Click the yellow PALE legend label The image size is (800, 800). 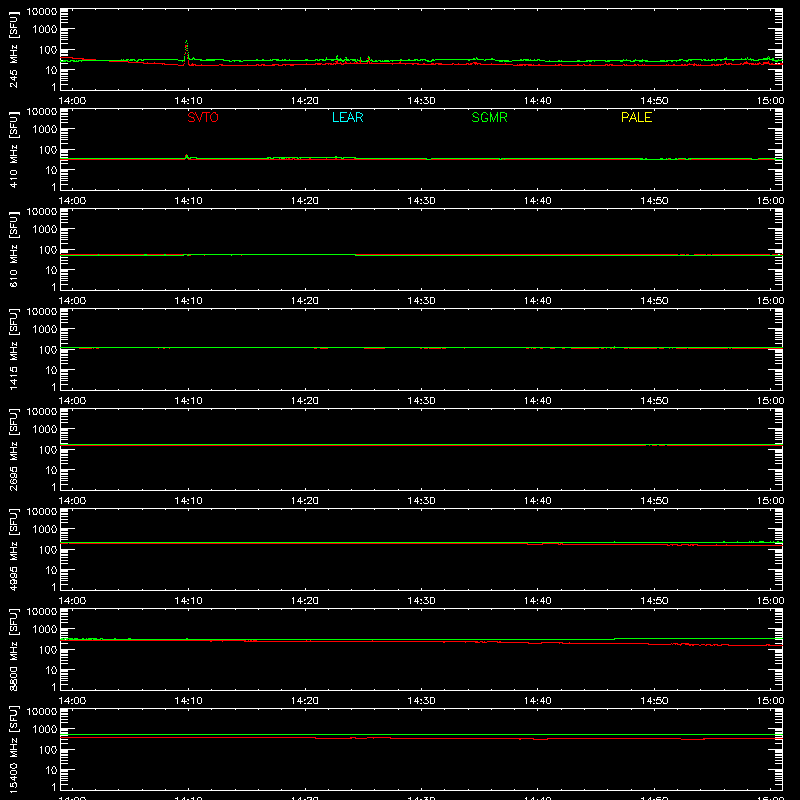(x=636, y=117)
